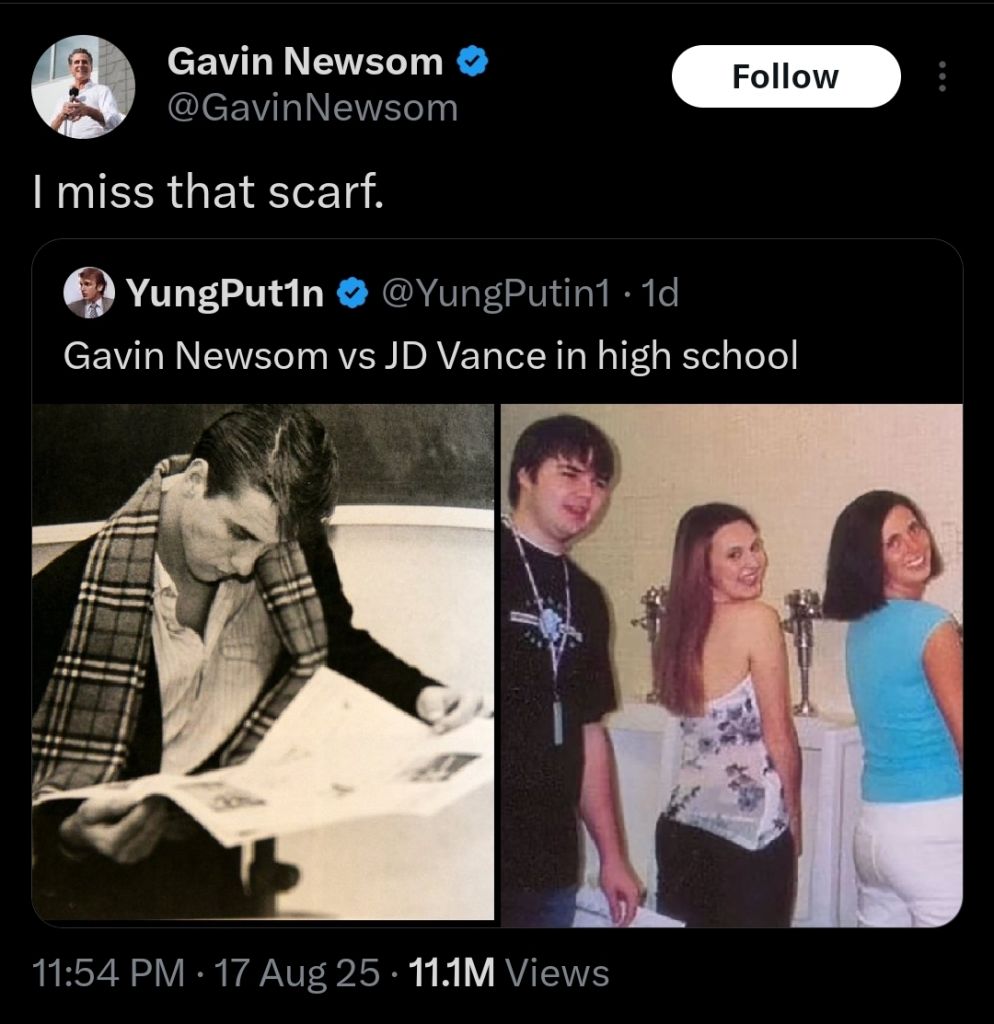Follow the Gavin Newsom account

786,76
